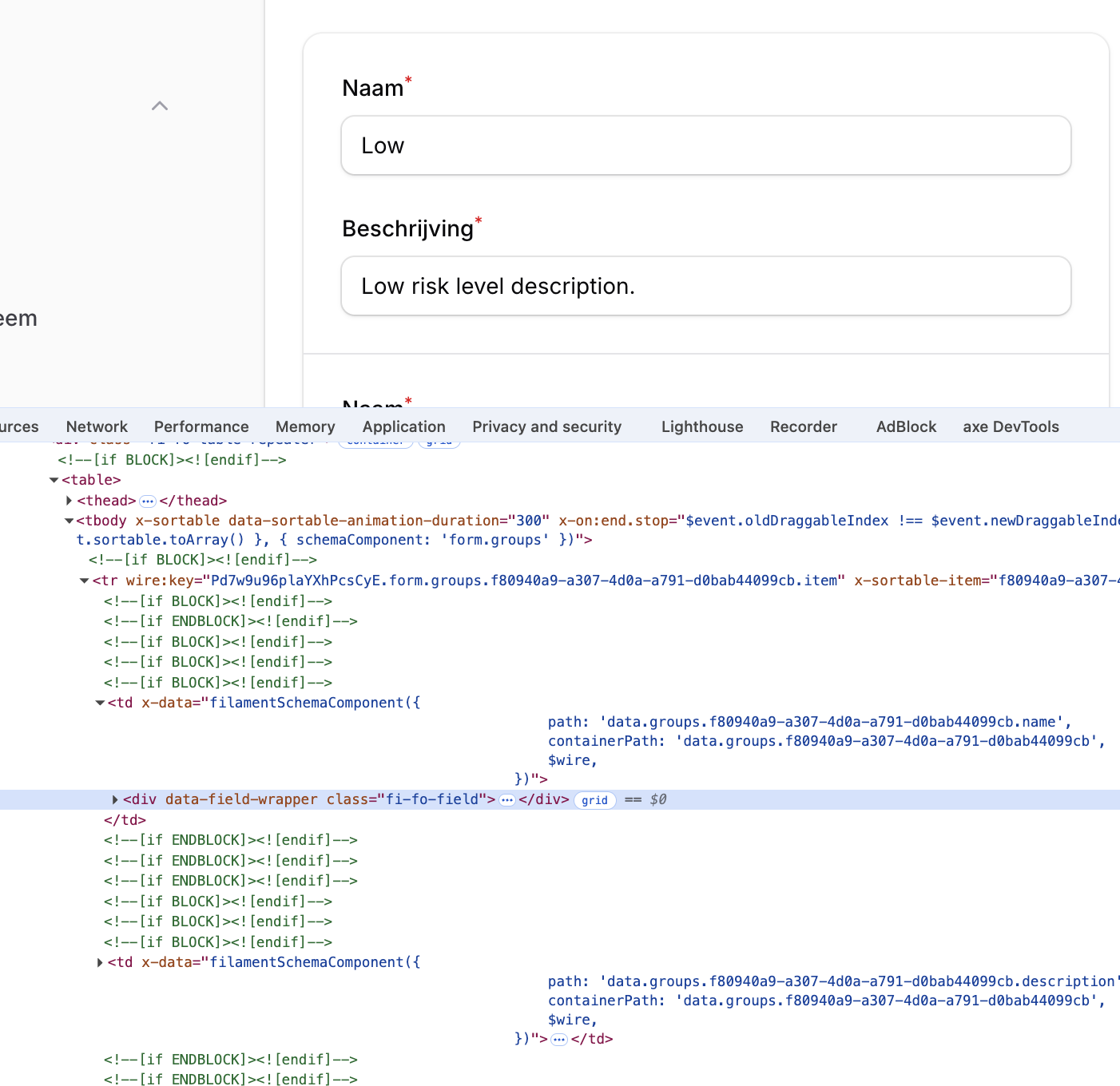Toggle the grid badge on the fi-fo-field div
Viewport: 1120px width, 1086px height.
click(594, 801)
